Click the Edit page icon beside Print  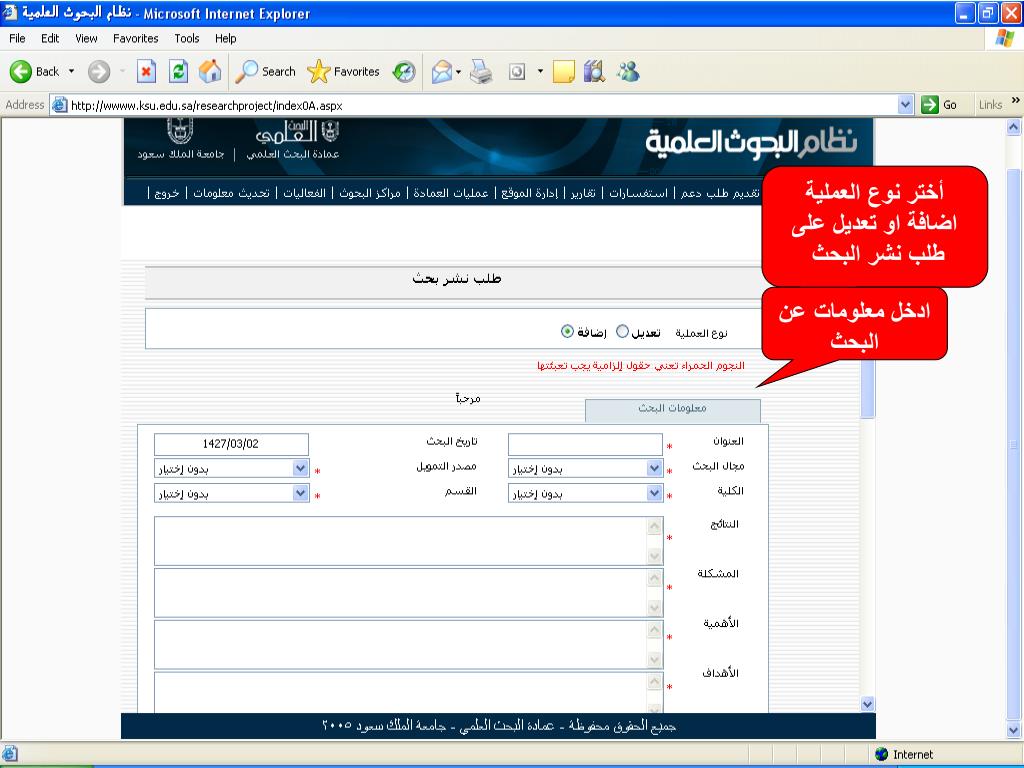click(517, 72)
